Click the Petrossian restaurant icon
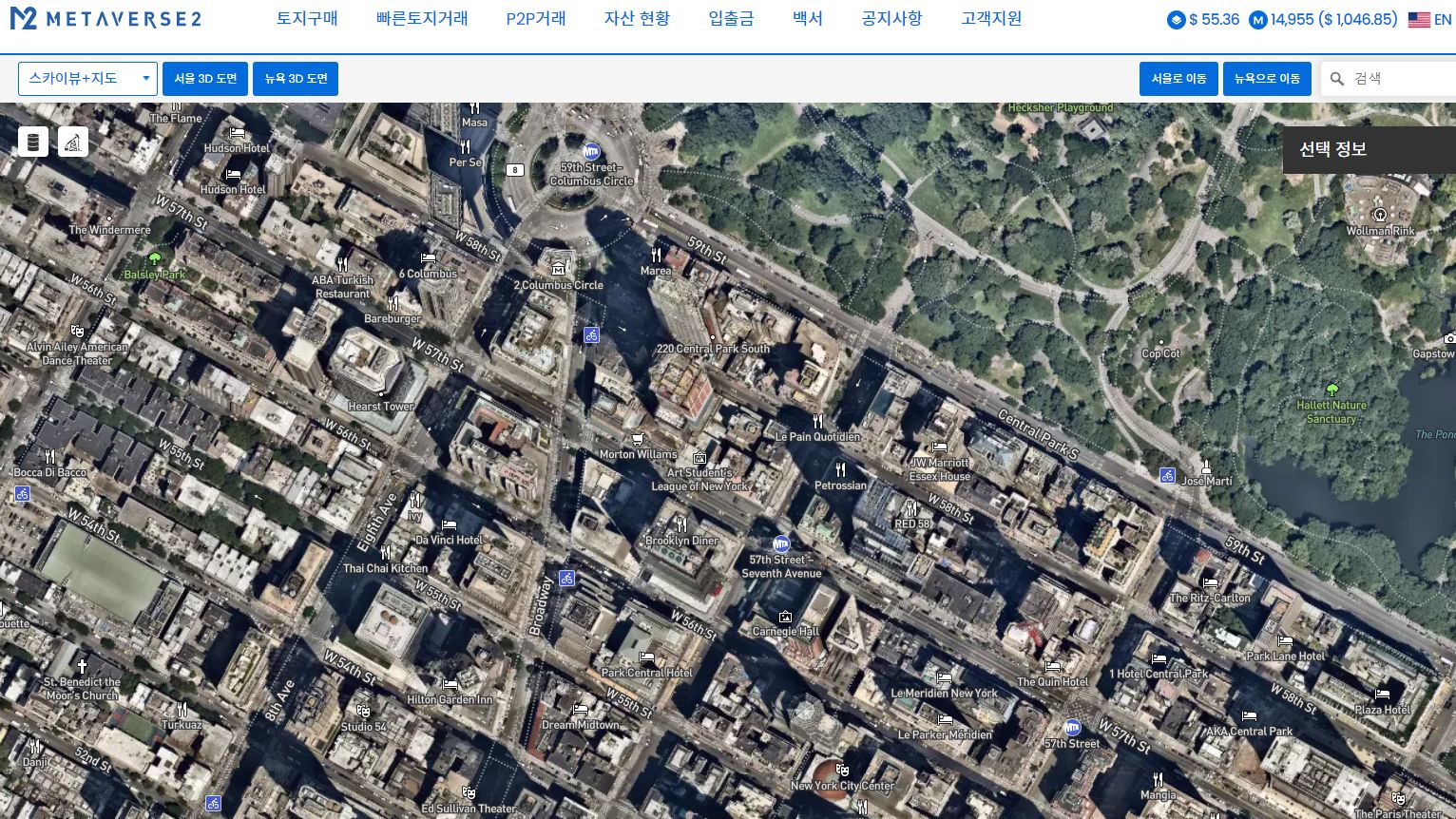Image resolution: width=1456 pixels, height=819 pixels. click(840, 469)
